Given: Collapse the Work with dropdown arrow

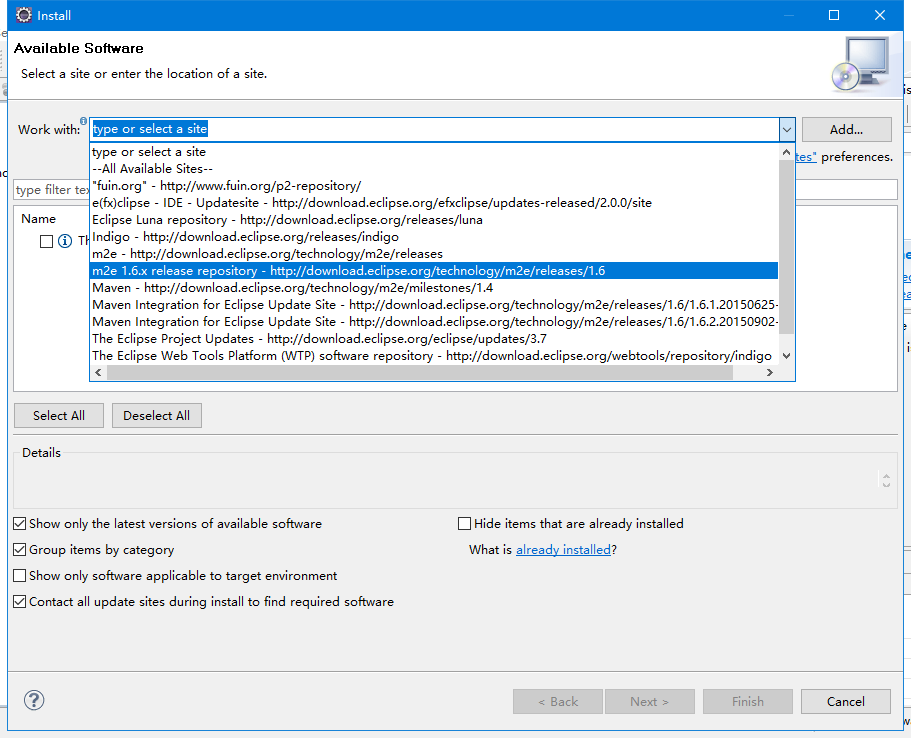Looking at the screenshot, I should (787, 130).
